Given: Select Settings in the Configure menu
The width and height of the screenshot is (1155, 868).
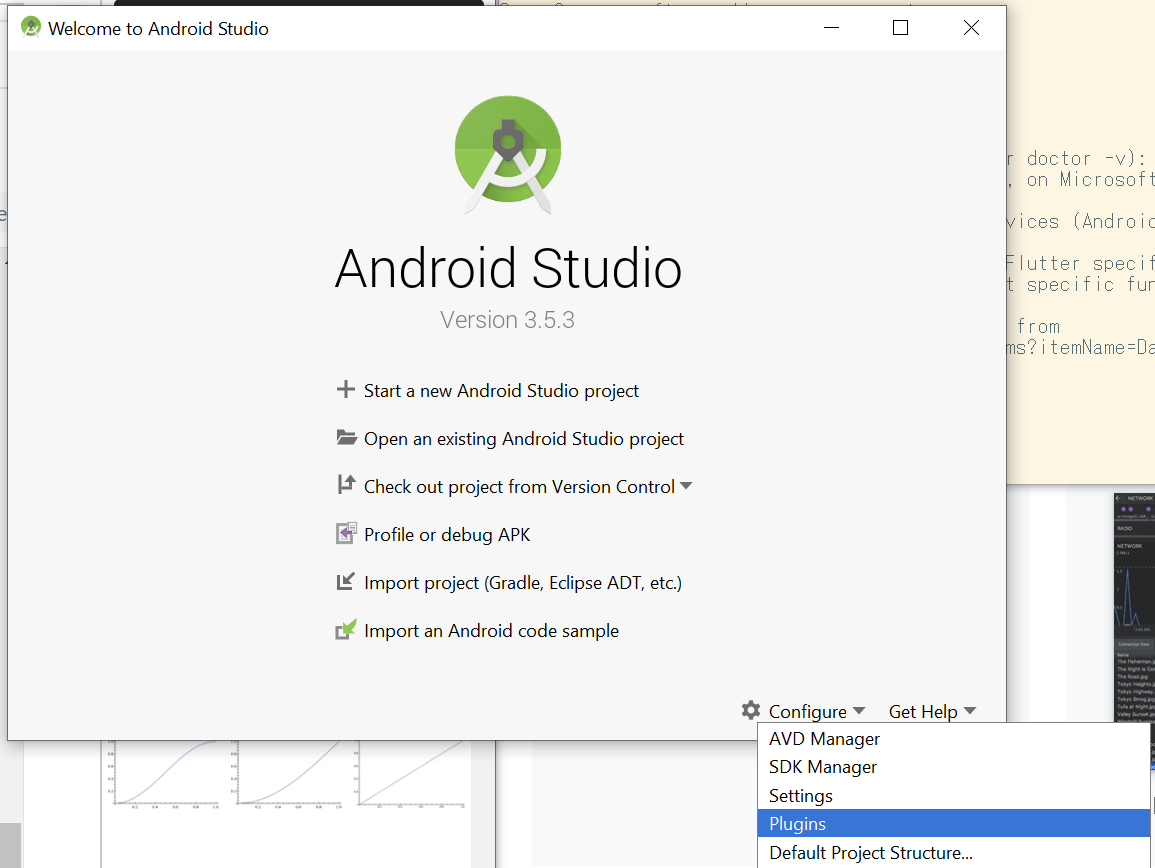Looking at the screenshot, I should [954, 796].
